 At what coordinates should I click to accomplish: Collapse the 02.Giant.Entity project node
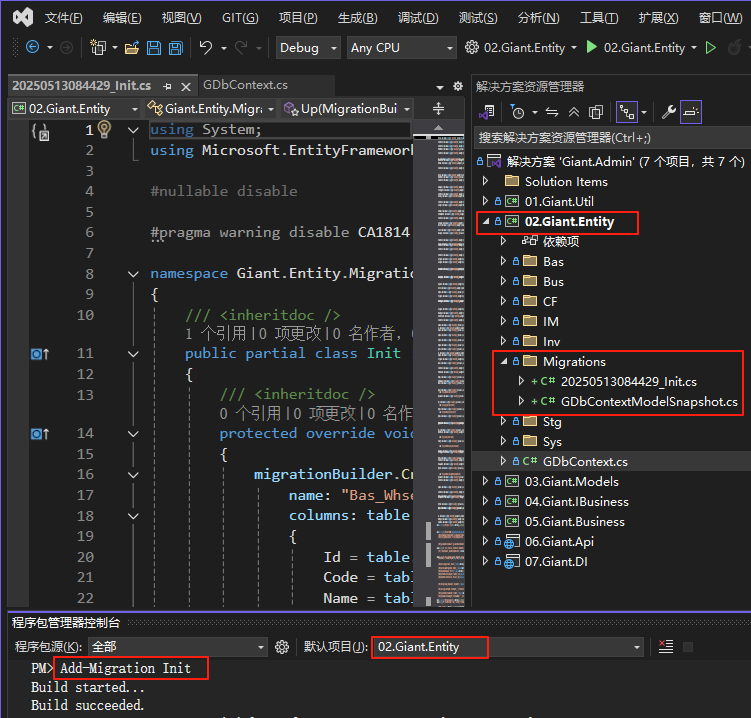486,221
